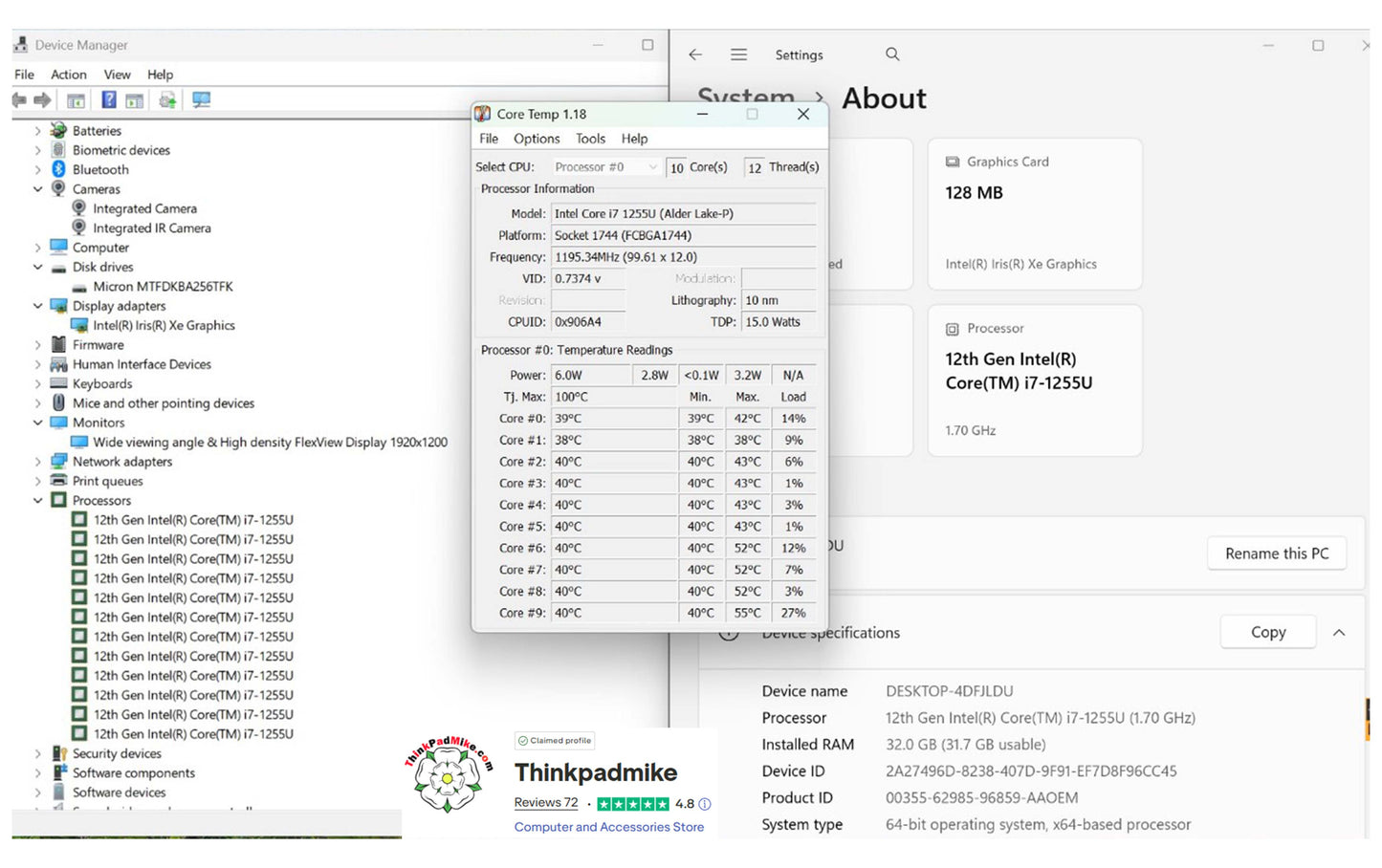Go back with the Settings back arrow

click(695, 54)
